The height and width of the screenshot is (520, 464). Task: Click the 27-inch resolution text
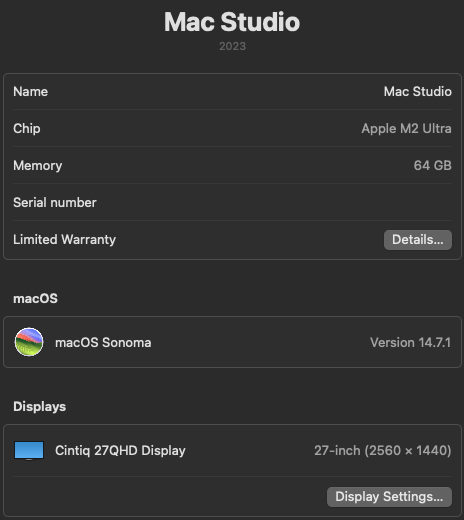tap(383, 450)
